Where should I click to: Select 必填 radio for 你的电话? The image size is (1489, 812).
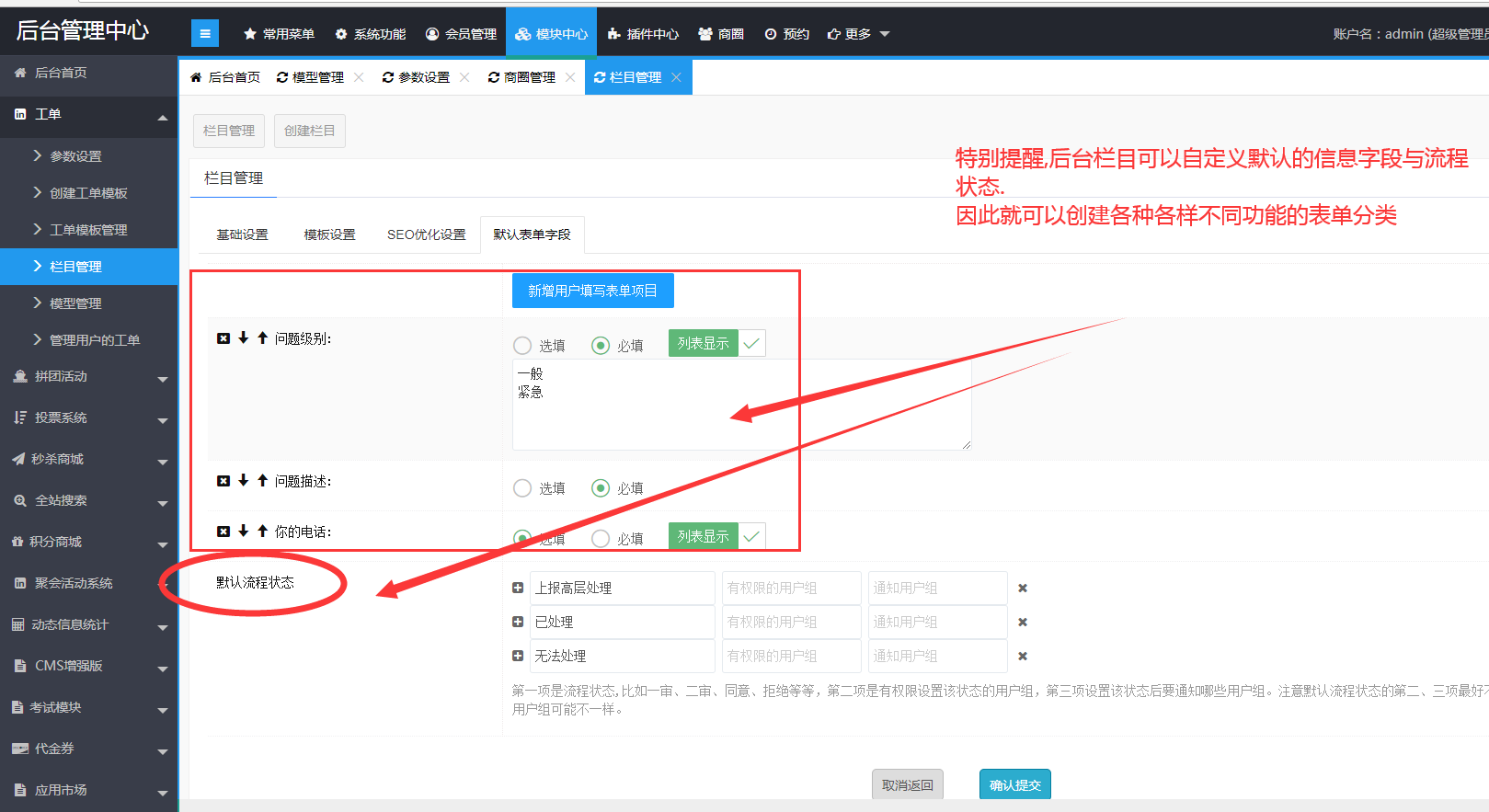[x=601, y=539]
